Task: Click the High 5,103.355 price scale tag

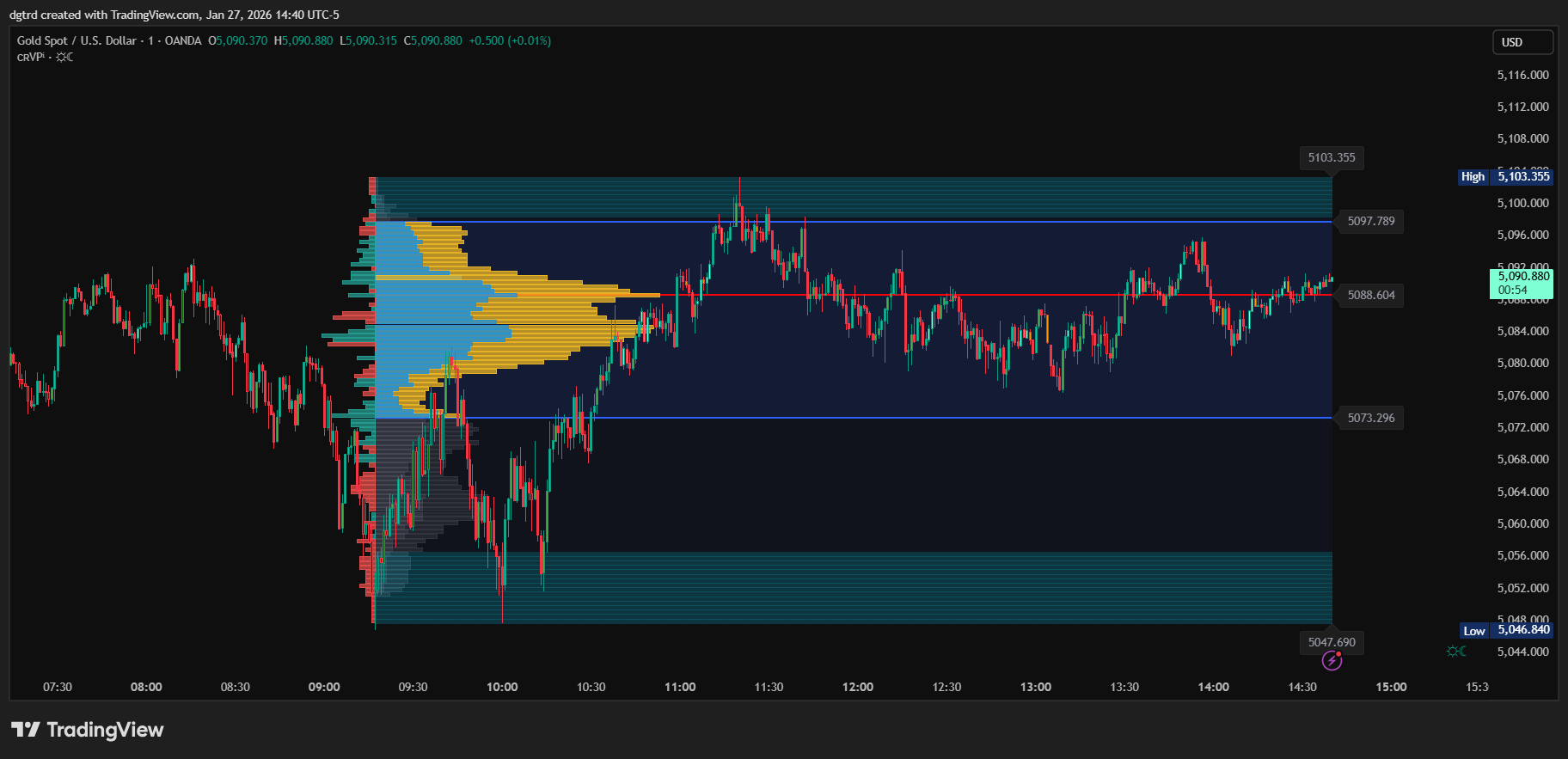Action: pos(1506,176)
